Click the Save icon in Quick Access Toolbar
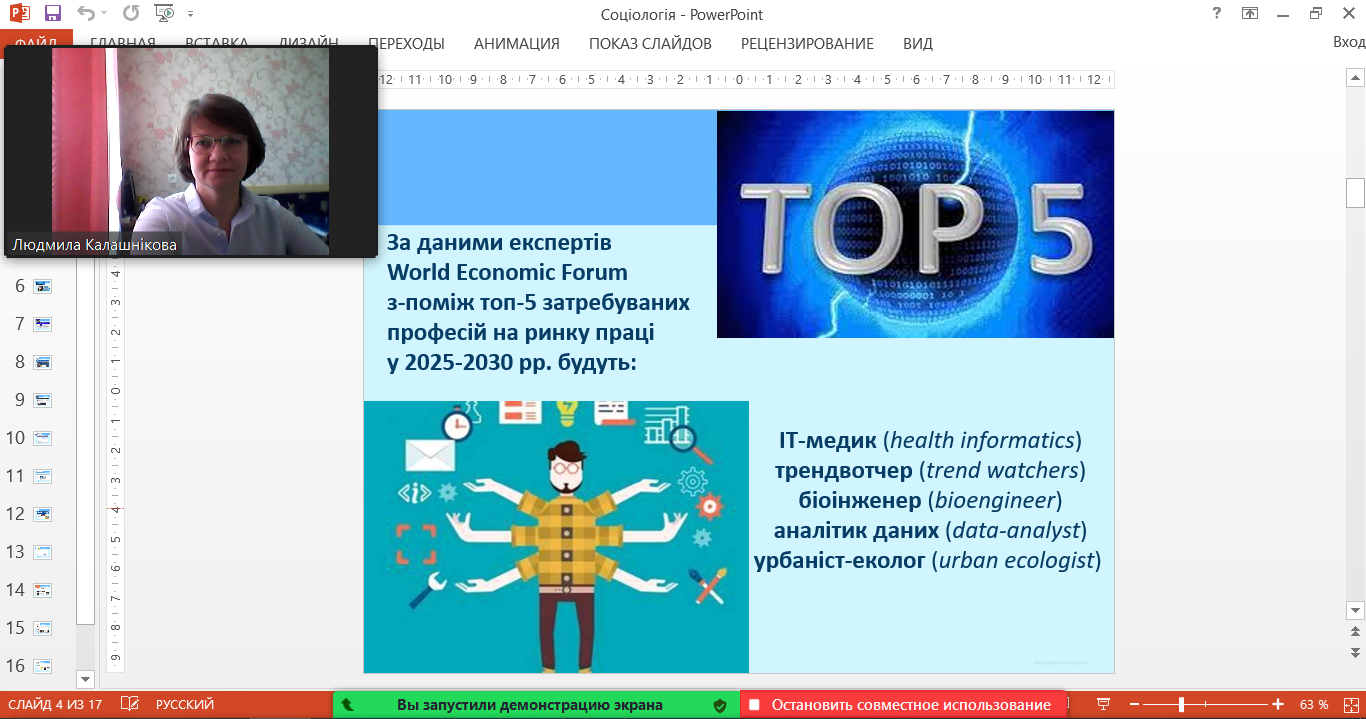Viewport: 1366px width, 719px height. [x=53, y=14]
